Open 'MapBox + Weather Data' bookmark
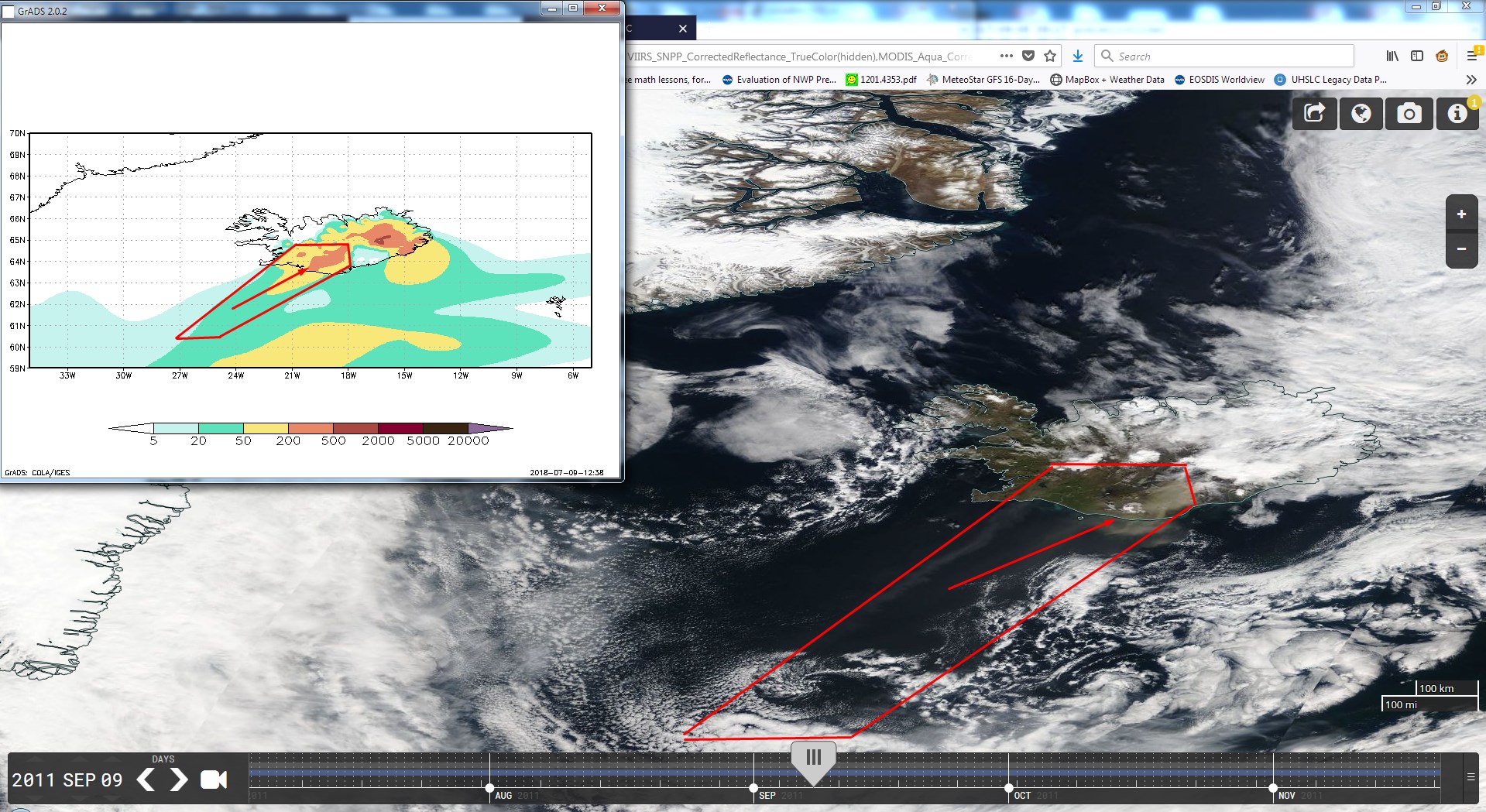 (1107, 80)
